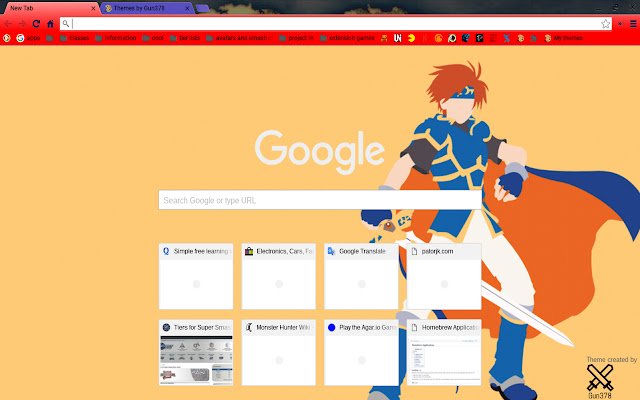Open the avatars and smash bookmark folder
The height and width of the screenshot is (400, 640).
tap(239, 38)
